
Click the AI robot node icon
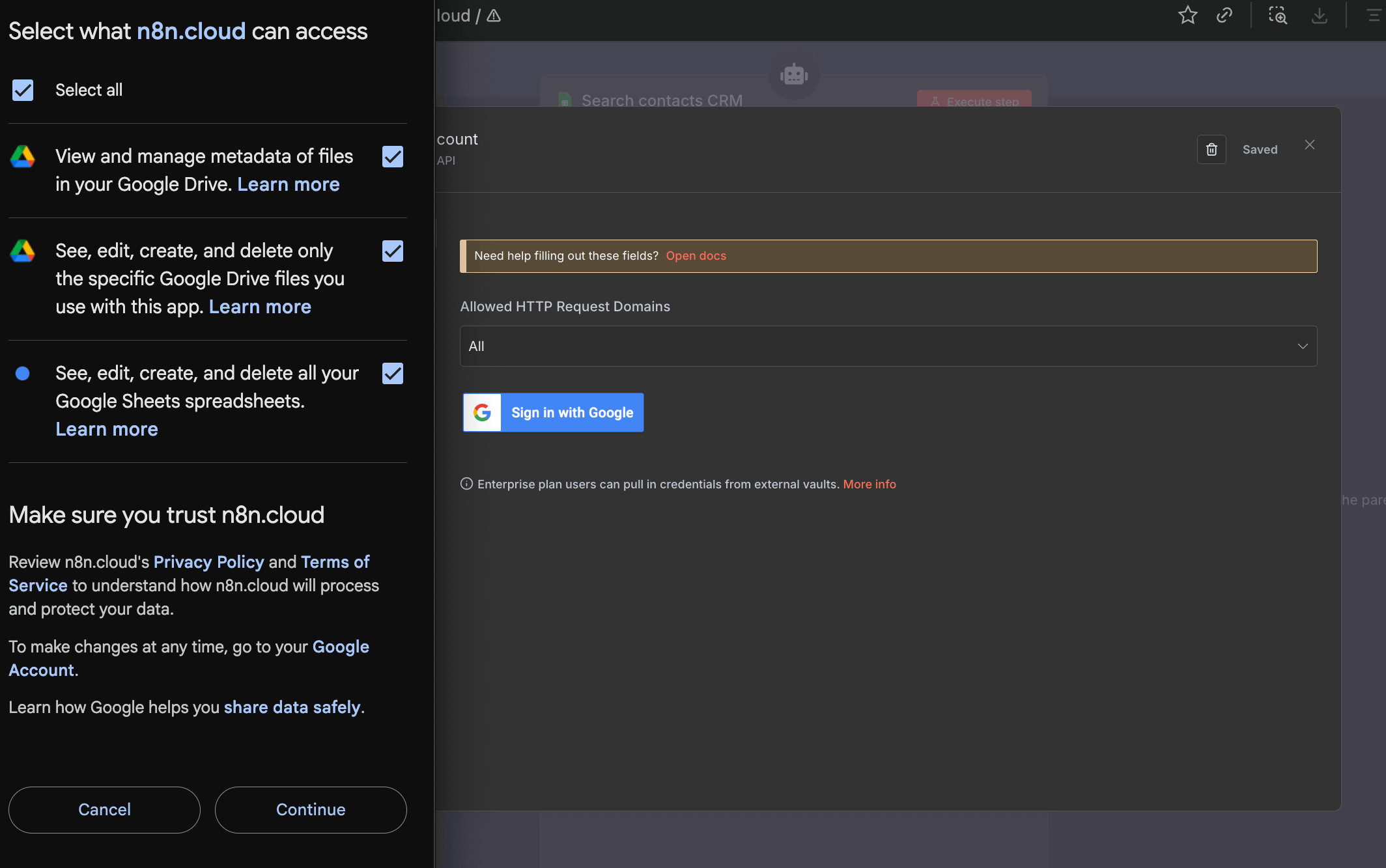(794, 75)
